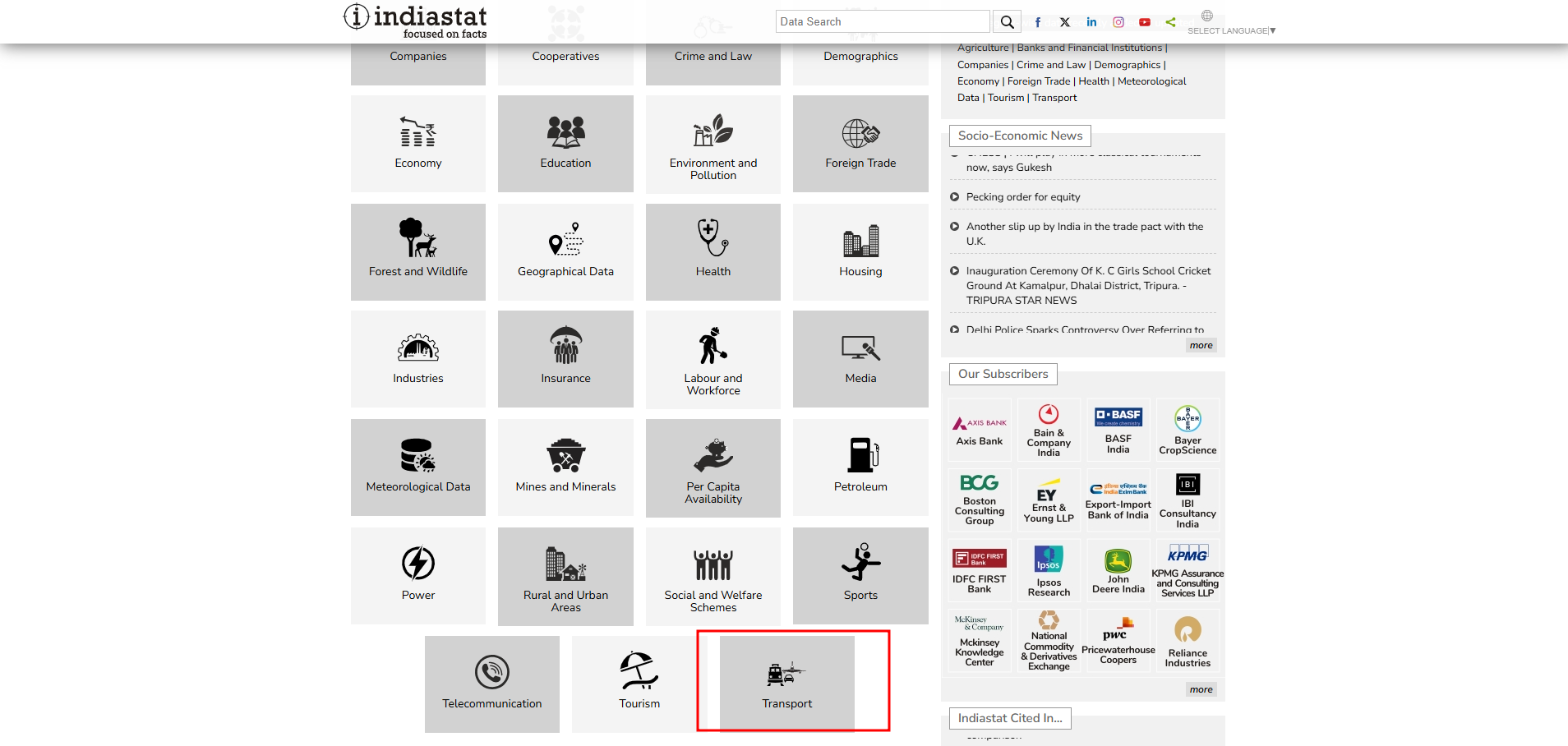This screenshot has height=746, width=1568.
Task: Click inside the Data Search field
Action: click(x=882, y=22)
